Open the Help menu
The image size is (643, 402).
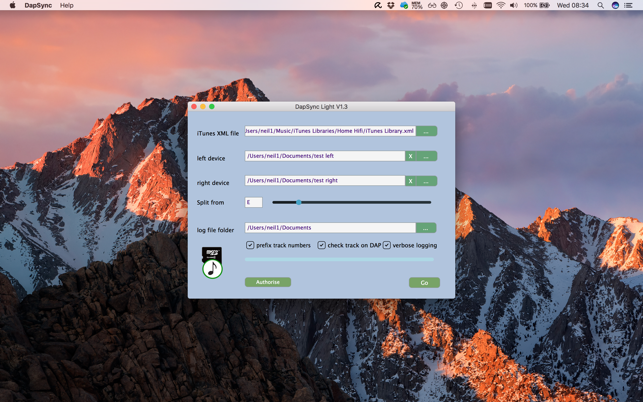click(x=66, y=5)
